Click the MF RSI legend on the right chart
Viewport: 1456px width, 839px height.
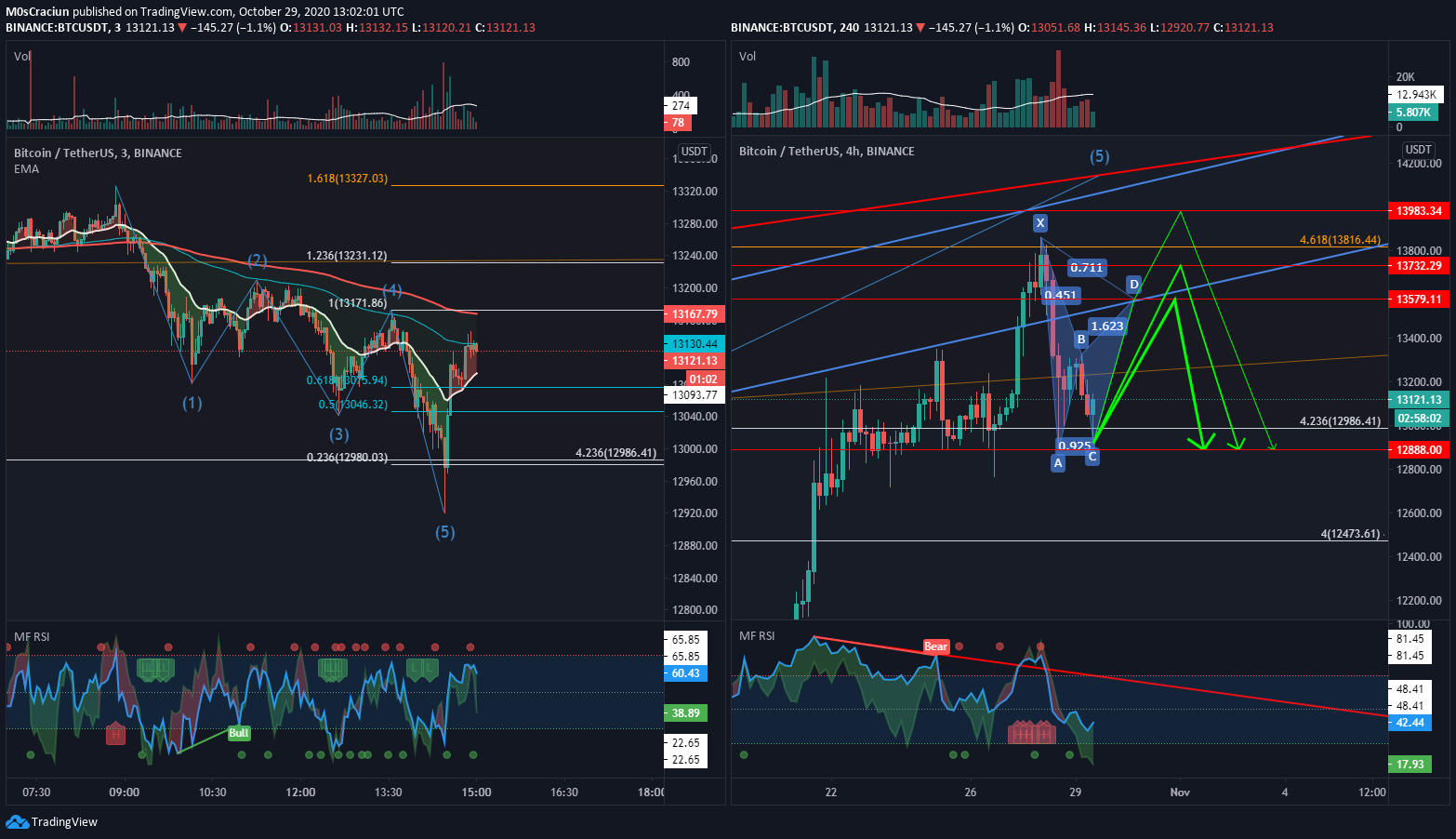click(757, 636)
